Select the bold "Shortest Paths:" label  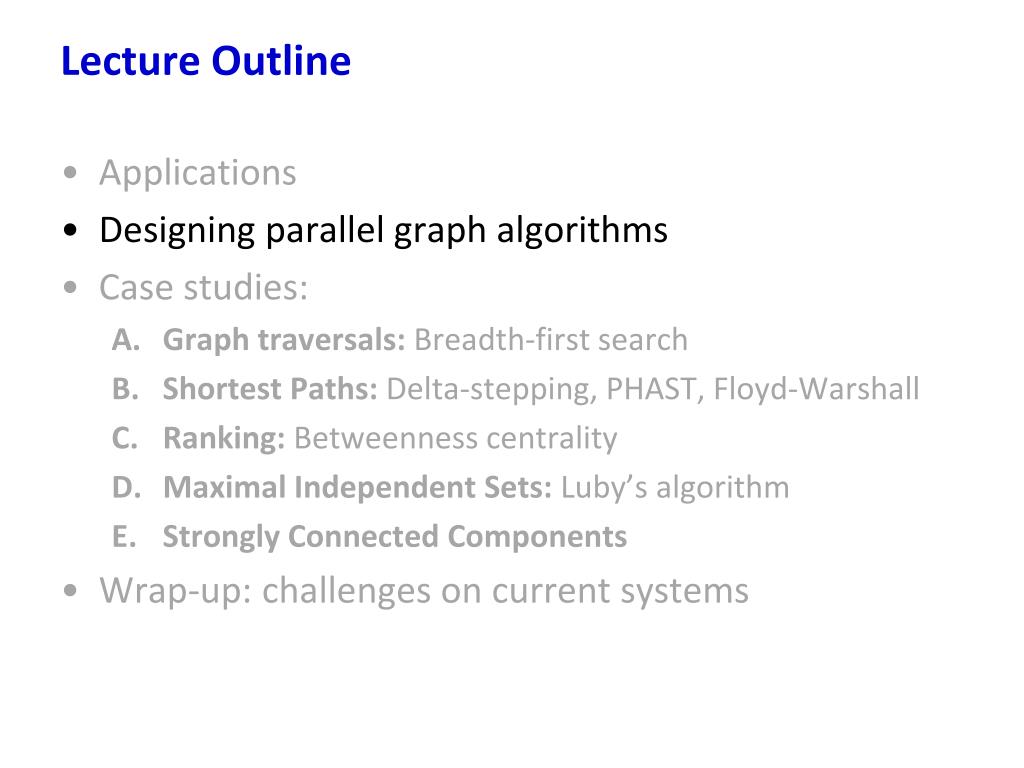[270, 389]
